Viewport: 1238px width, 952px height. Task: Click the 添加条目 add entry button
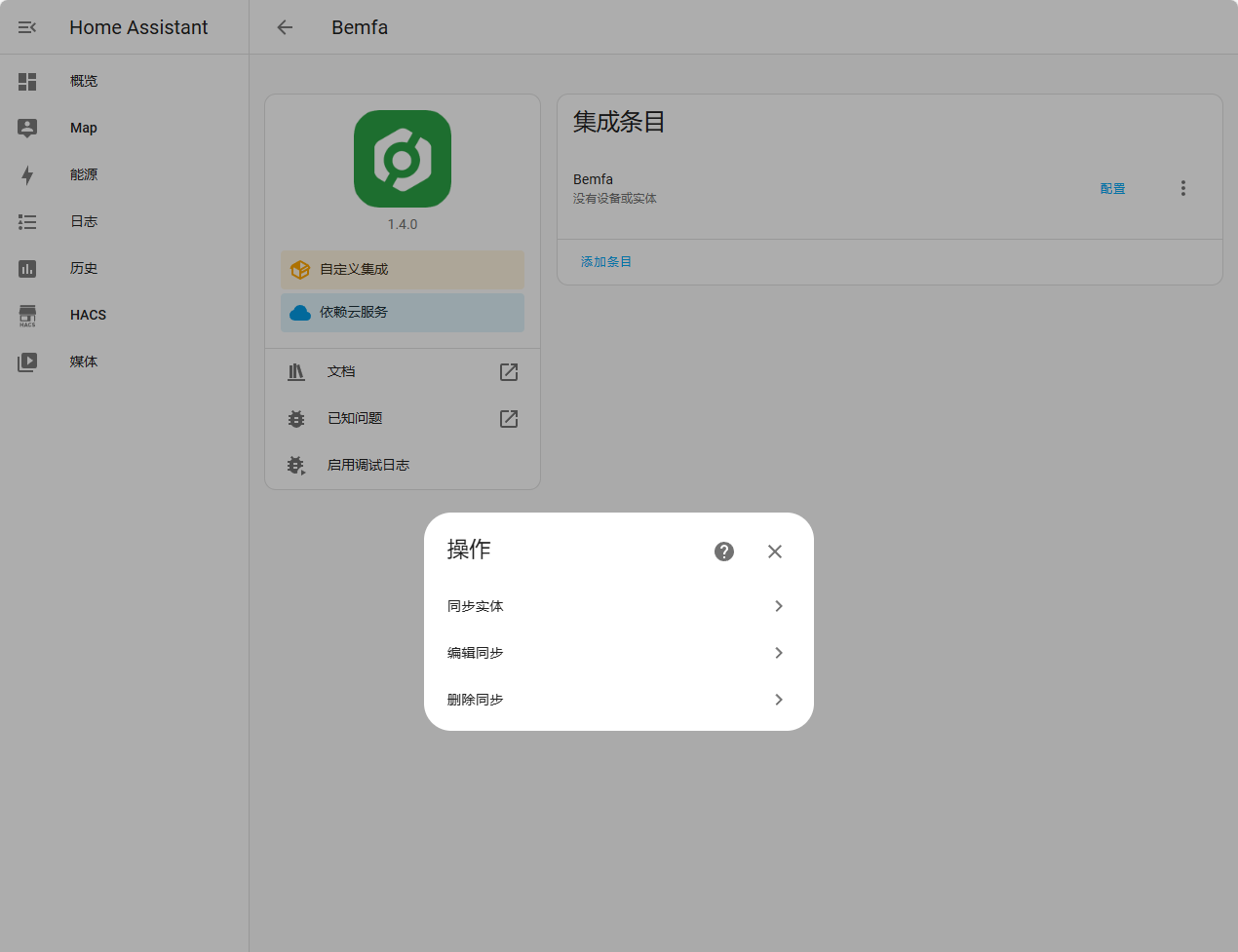tap(606, 262)
